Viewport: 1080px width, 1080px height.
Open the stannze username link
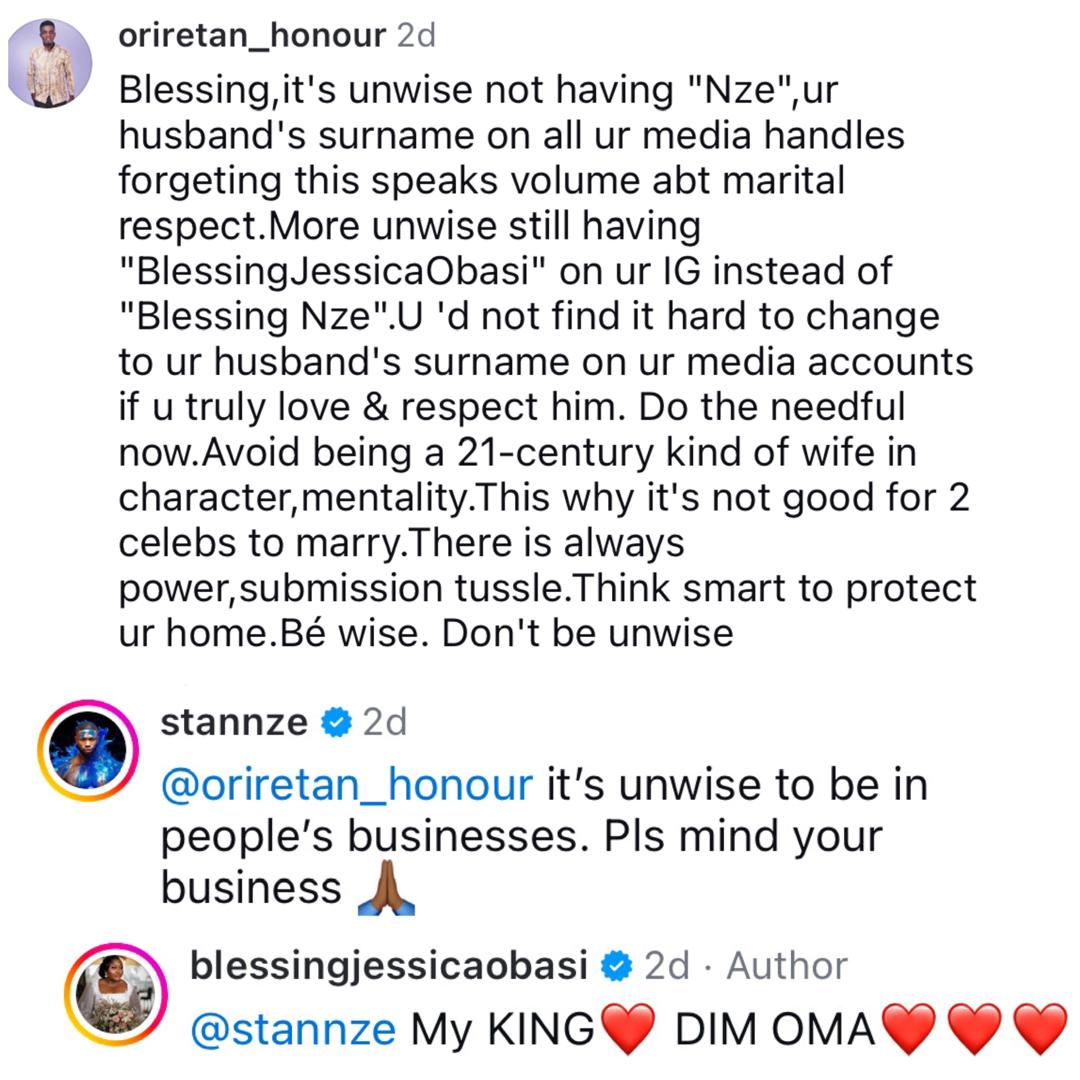coord(233,721)
